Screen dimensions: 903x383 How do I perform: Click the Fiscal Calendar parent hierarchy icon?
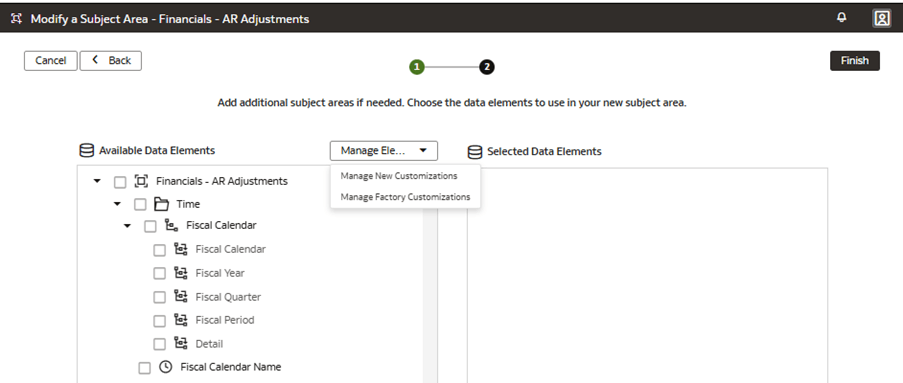coord(171,225)
